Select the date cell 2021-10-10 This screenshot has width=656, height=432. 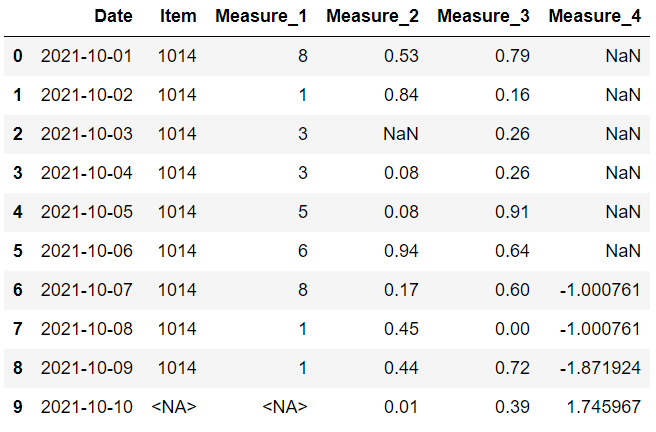click(87, 407)
